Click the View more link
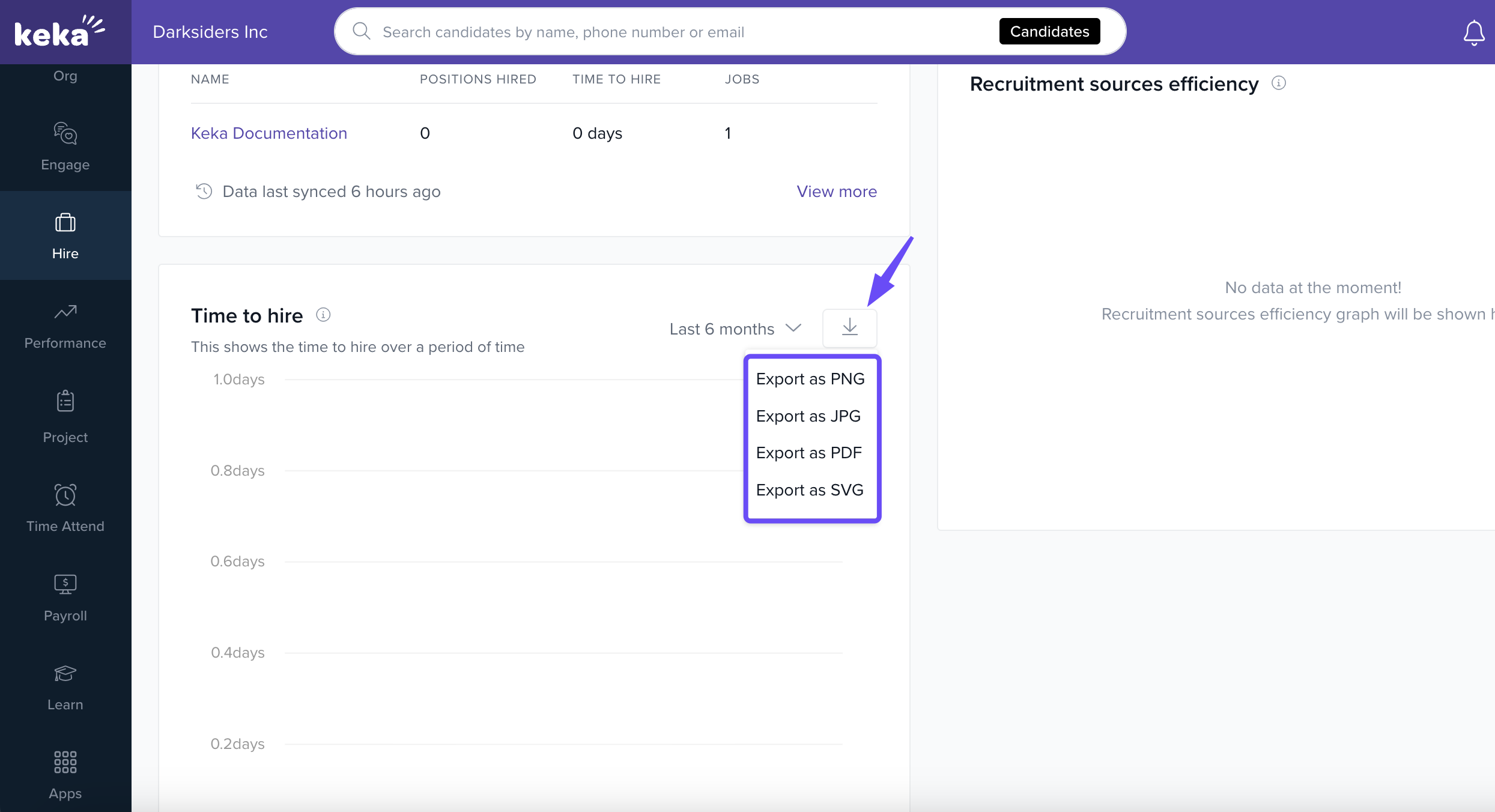The image size is (1495, 812). coord(836,191)
